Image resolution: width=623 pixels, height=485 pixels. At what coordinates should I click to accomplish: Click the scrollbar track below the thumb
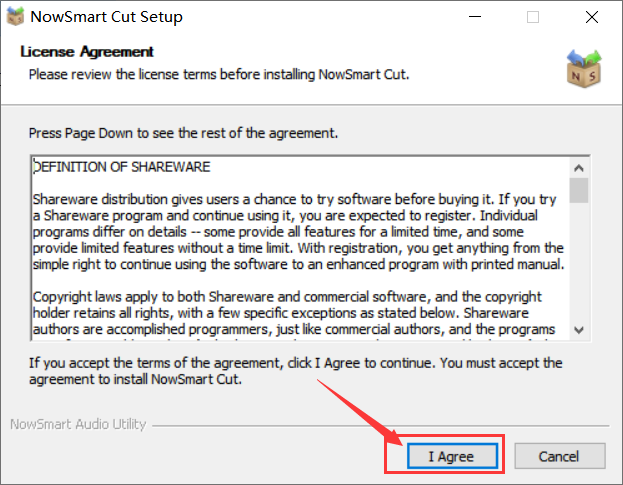pyautogui.click(x=578, y=261)
